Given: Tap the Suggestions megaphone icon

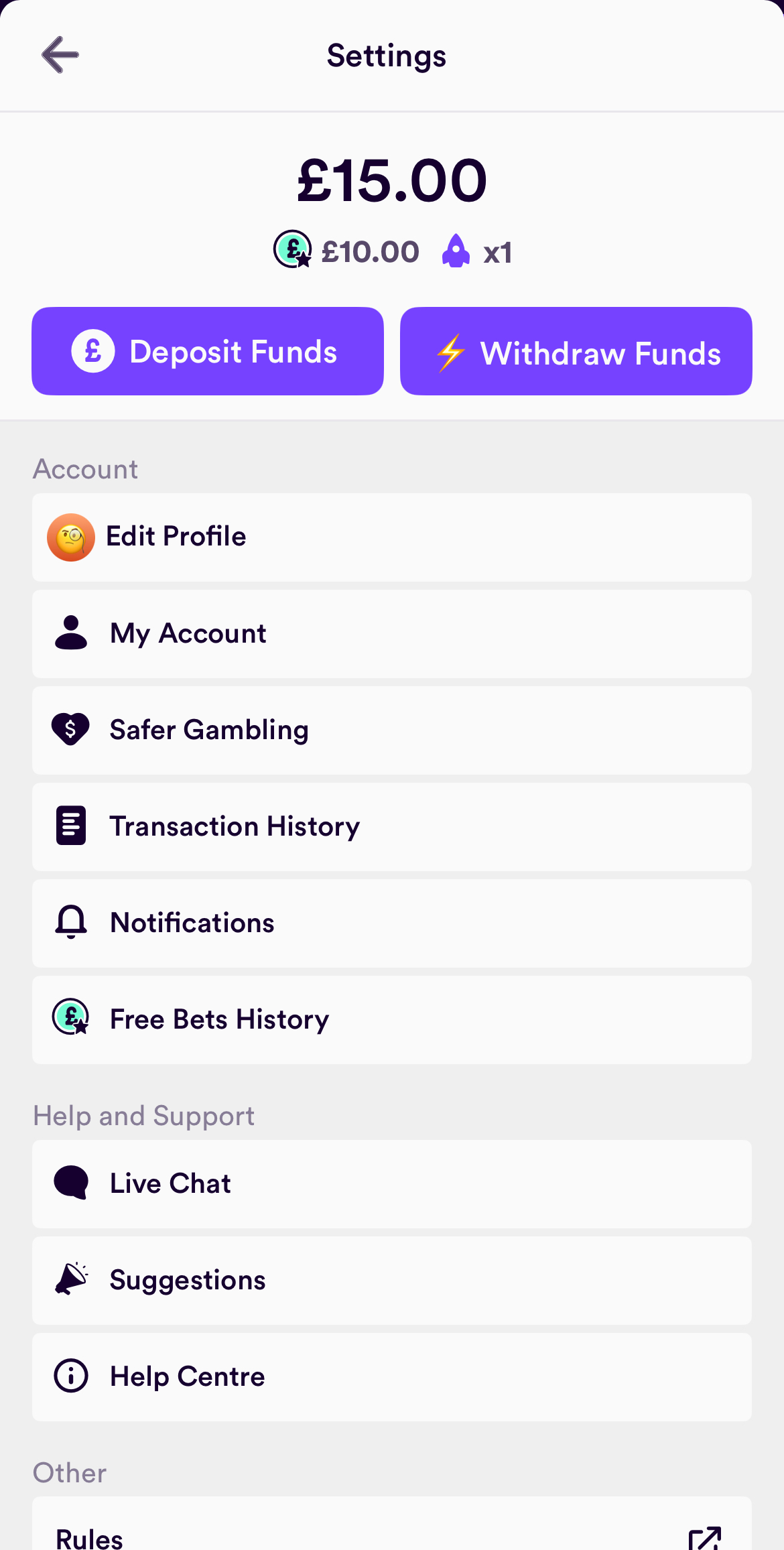Looking at the screenshot, I should coord(71,1279).
